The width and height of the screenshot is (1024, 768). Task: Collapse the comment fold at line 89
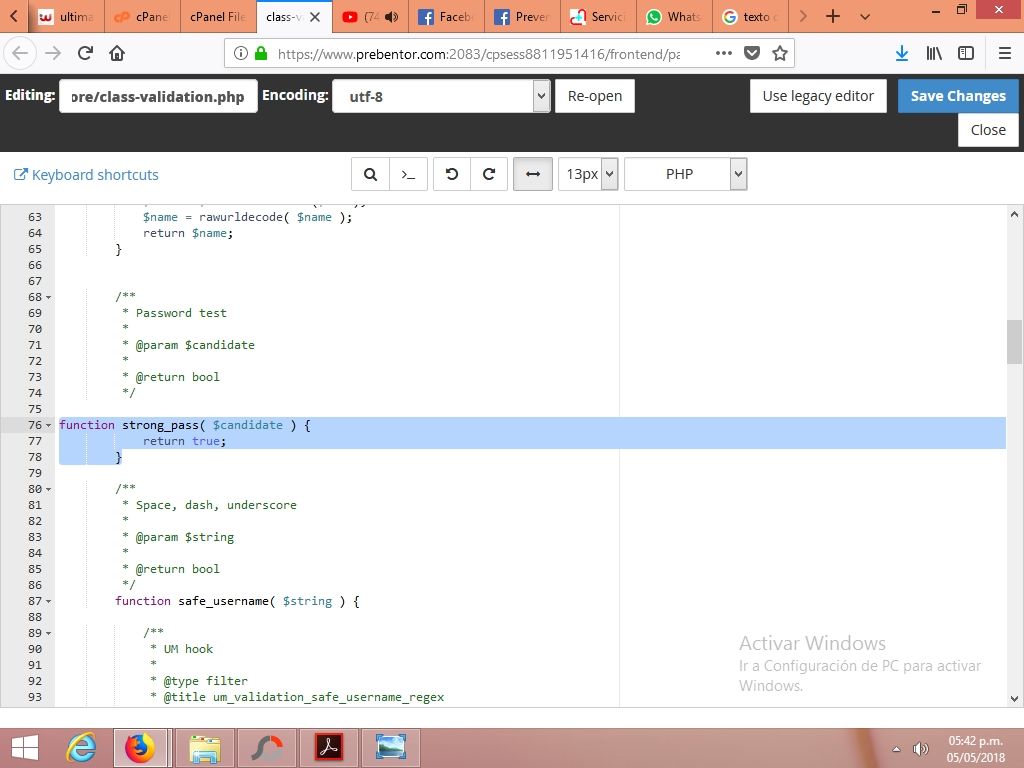pos(48,633)
